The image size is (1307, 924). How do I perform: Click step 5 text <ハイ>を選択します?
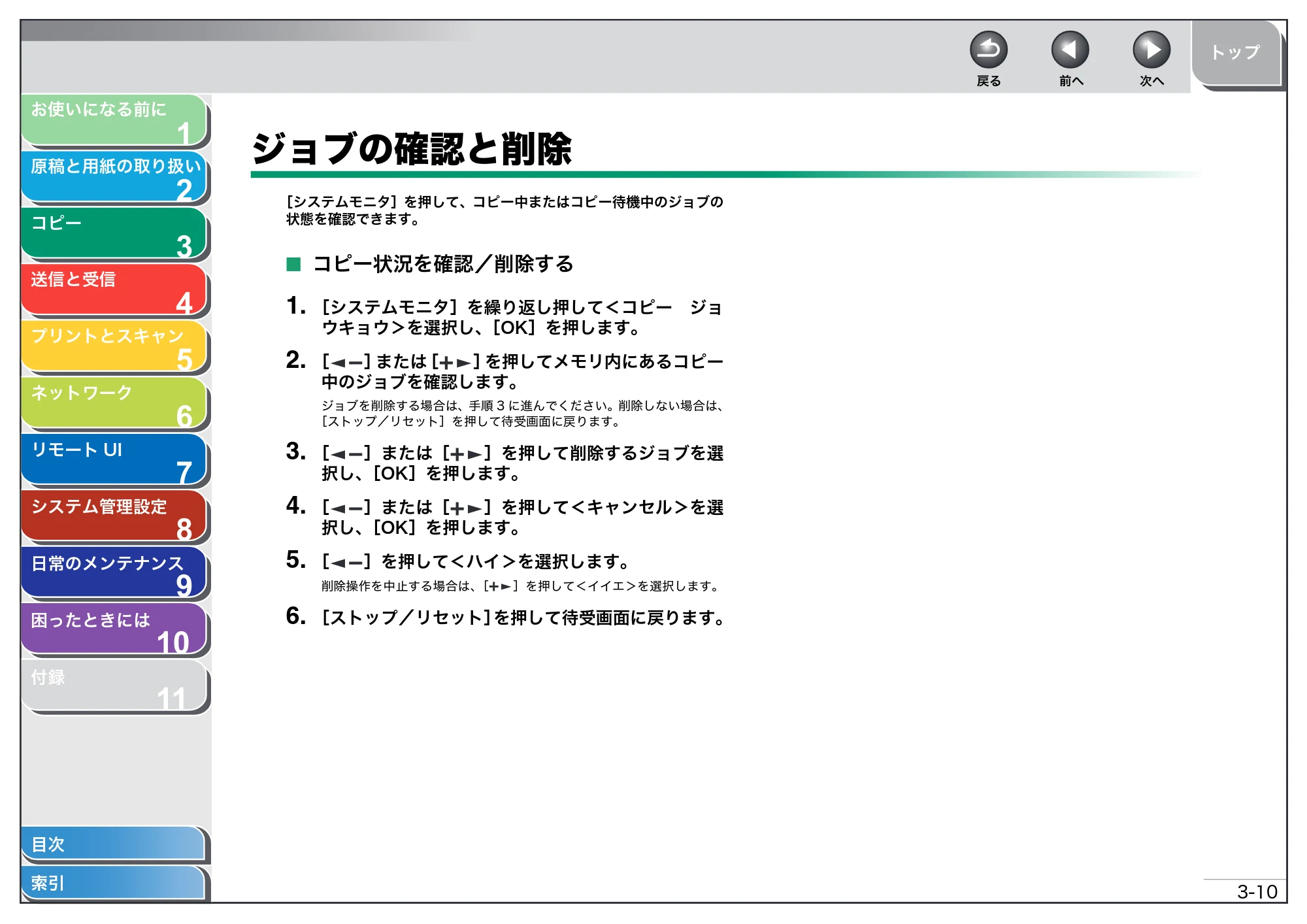click(x=475, y=561)
